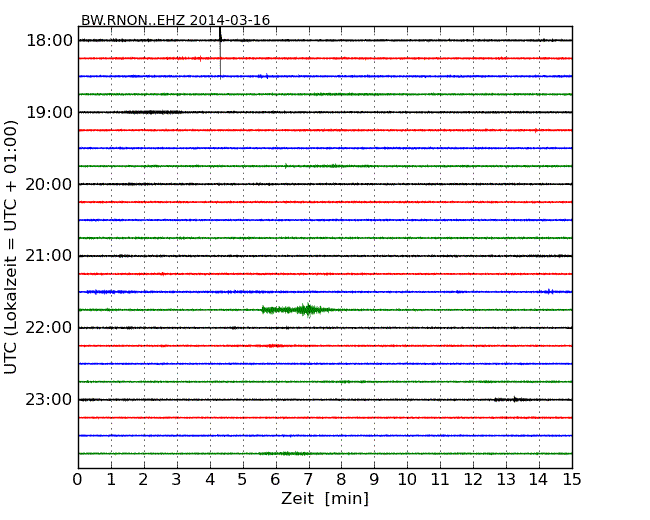Screen dimensions: 650x520
Task: Click the plot title BW.RNON..EHZ 2014-03-16
Action: point(175,20)
